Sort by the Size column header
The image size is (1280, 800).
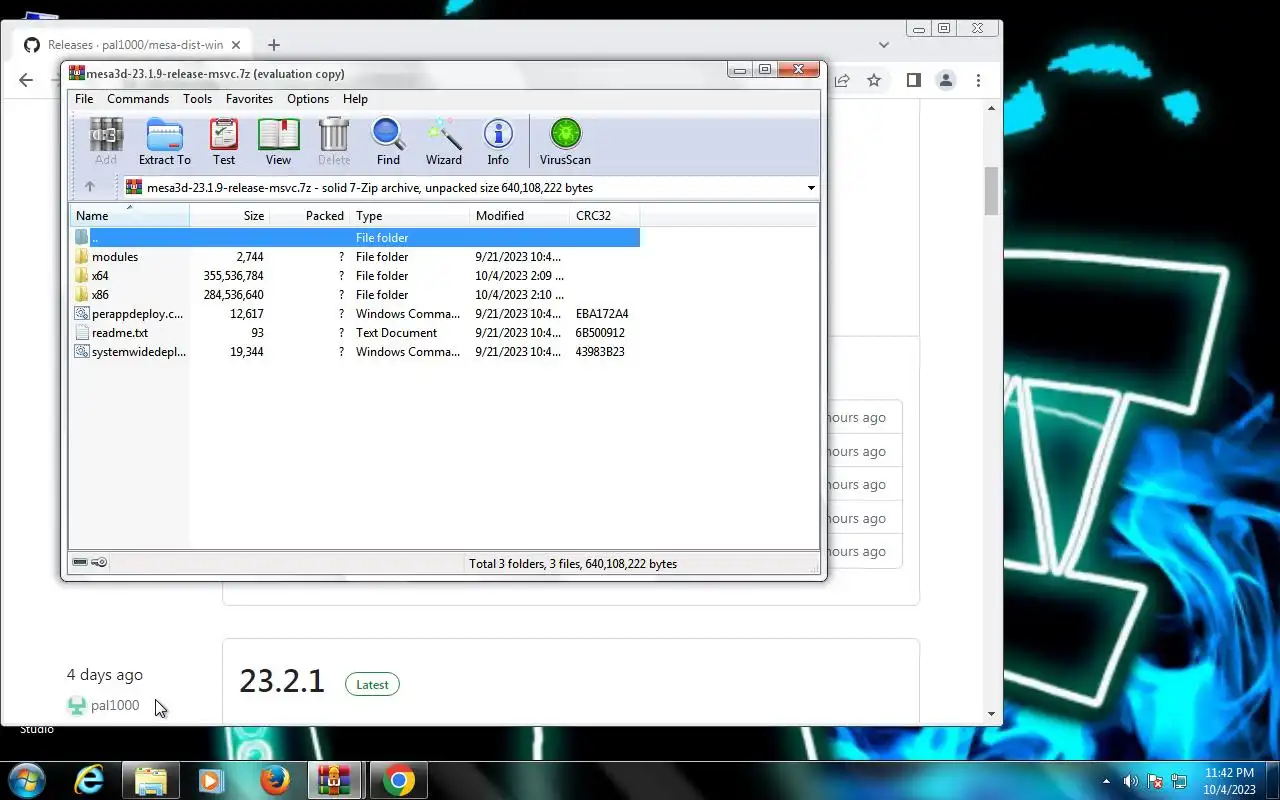coord(229,216)
